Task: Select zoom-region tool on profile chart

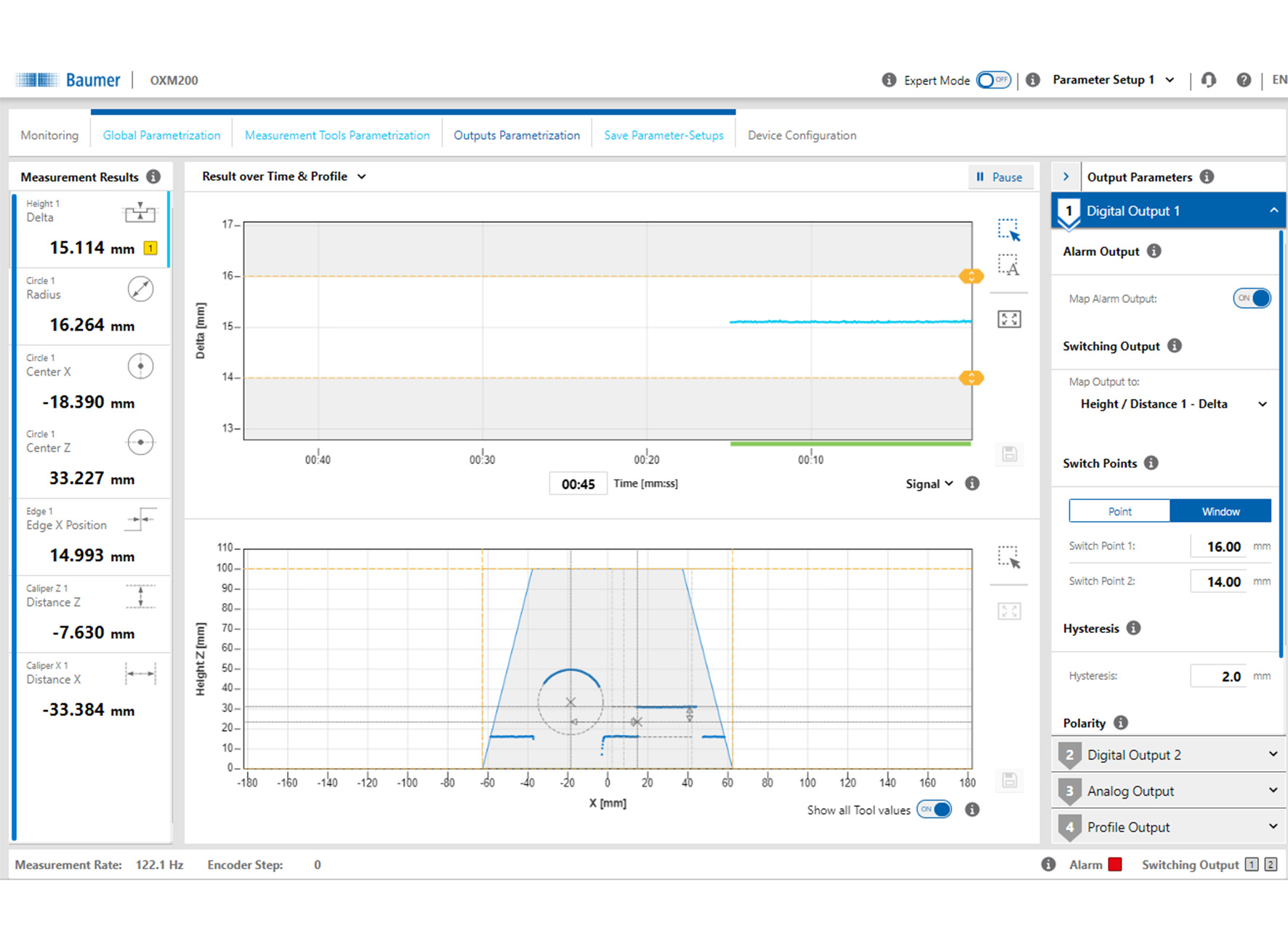Action: [1009, 557]
